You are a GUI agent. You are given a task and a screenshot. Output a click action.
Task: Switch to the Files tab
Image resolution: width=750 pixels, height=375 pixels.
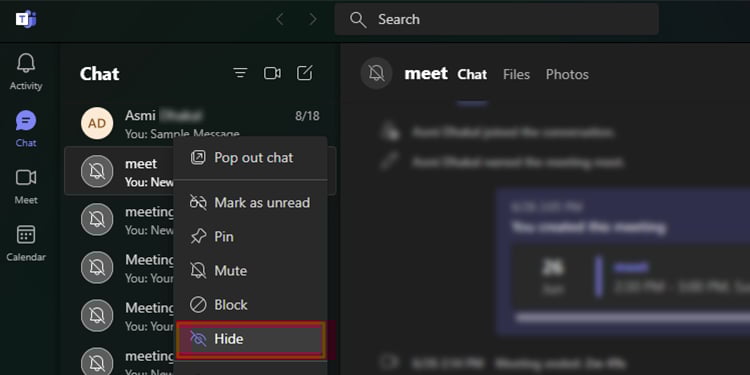(516, 75)
